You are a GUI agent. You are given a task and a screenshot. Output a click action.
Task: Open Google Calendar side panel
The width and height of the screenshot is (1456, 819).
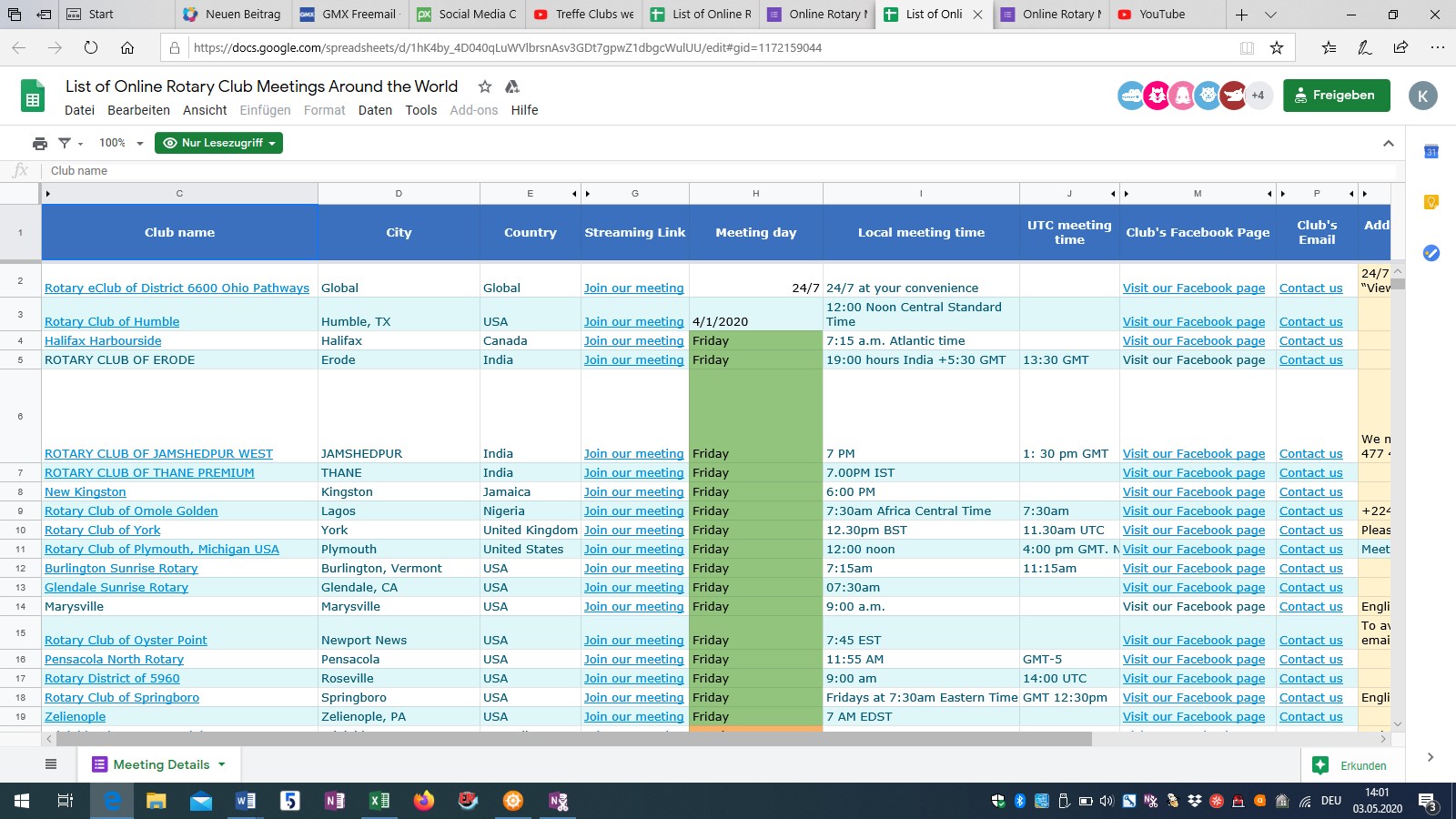click(x=1431, y=152)
